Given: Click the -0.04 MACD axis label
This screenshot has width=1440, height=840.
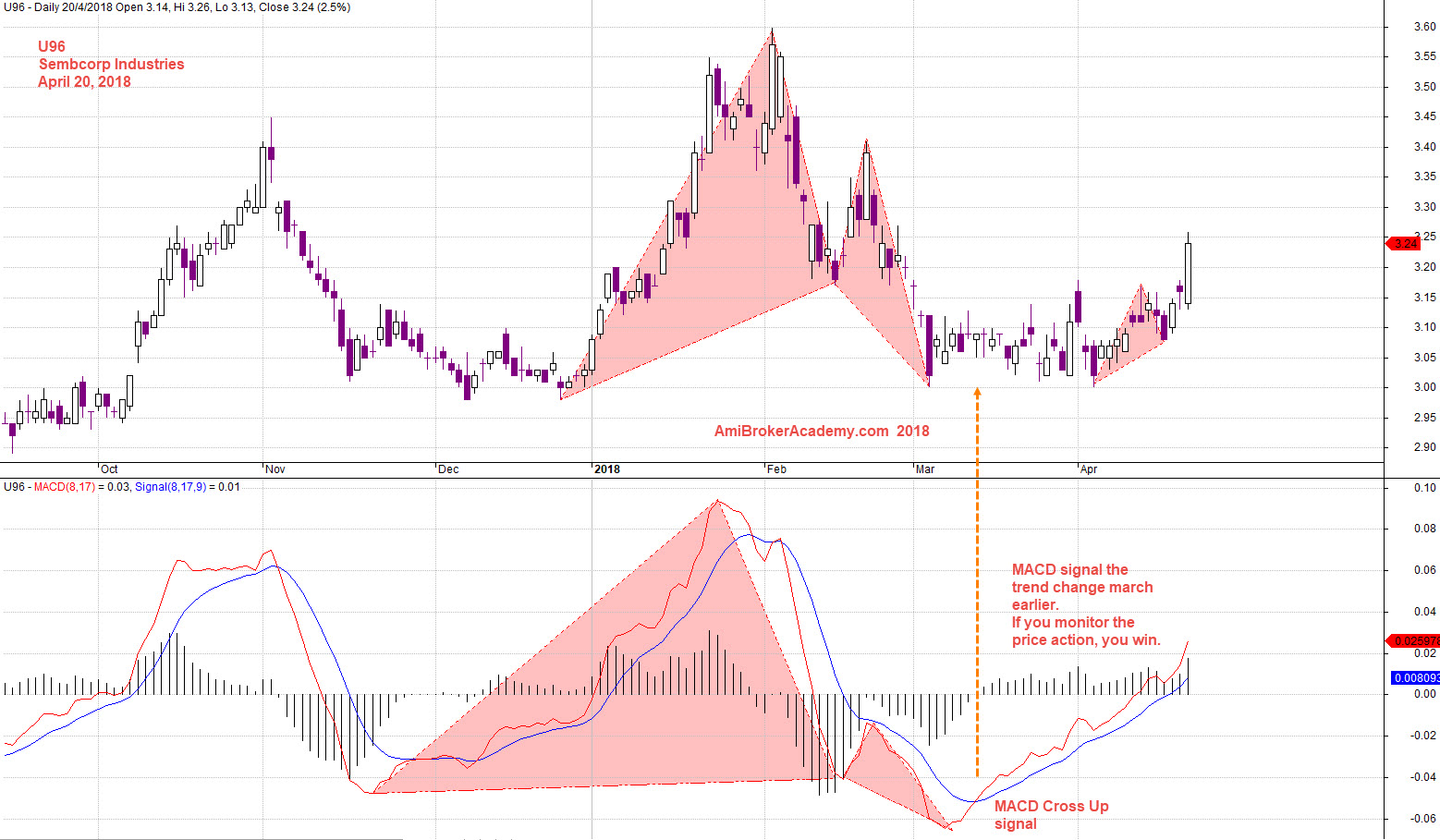Looking at the screenshot, I should (x=1423, y=777).
